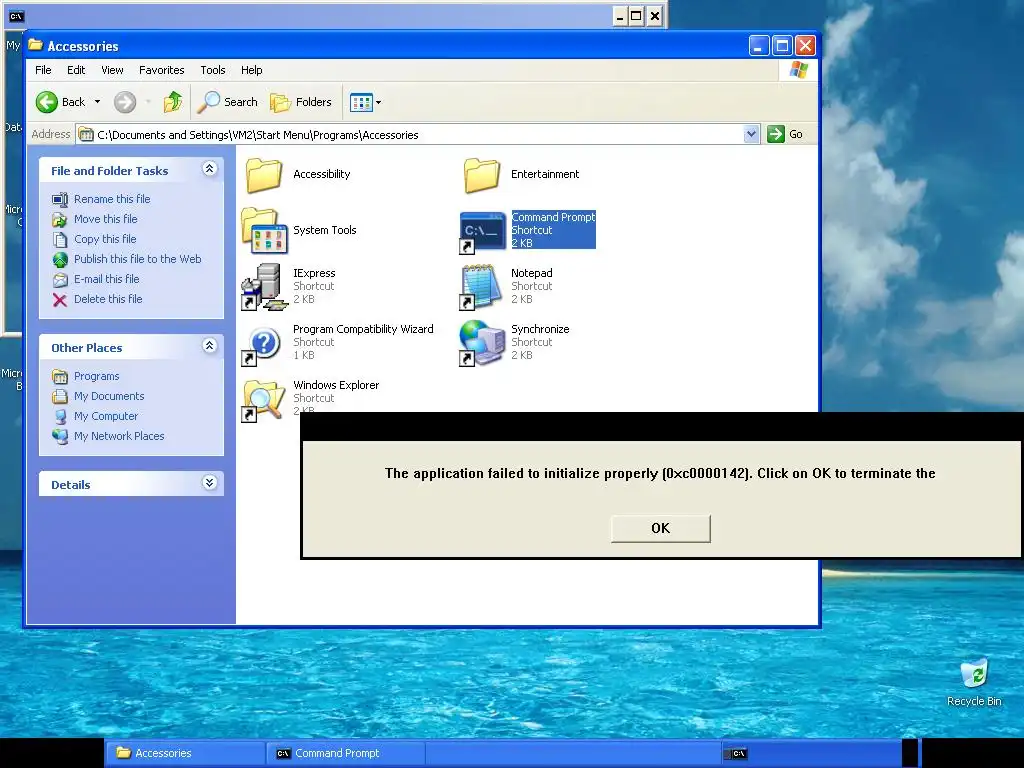Click the Go button
The image size is (1024, 768).
(x=786, y=135)
